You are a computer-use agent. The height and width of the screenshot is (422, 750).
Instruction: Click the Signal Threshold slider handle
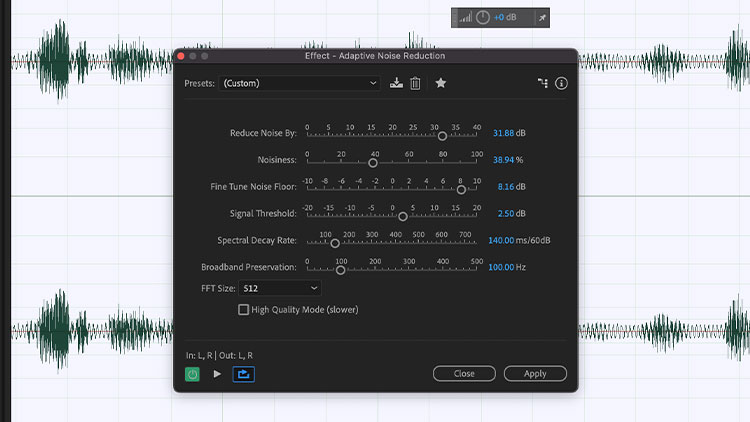click(x=403, y=217)
